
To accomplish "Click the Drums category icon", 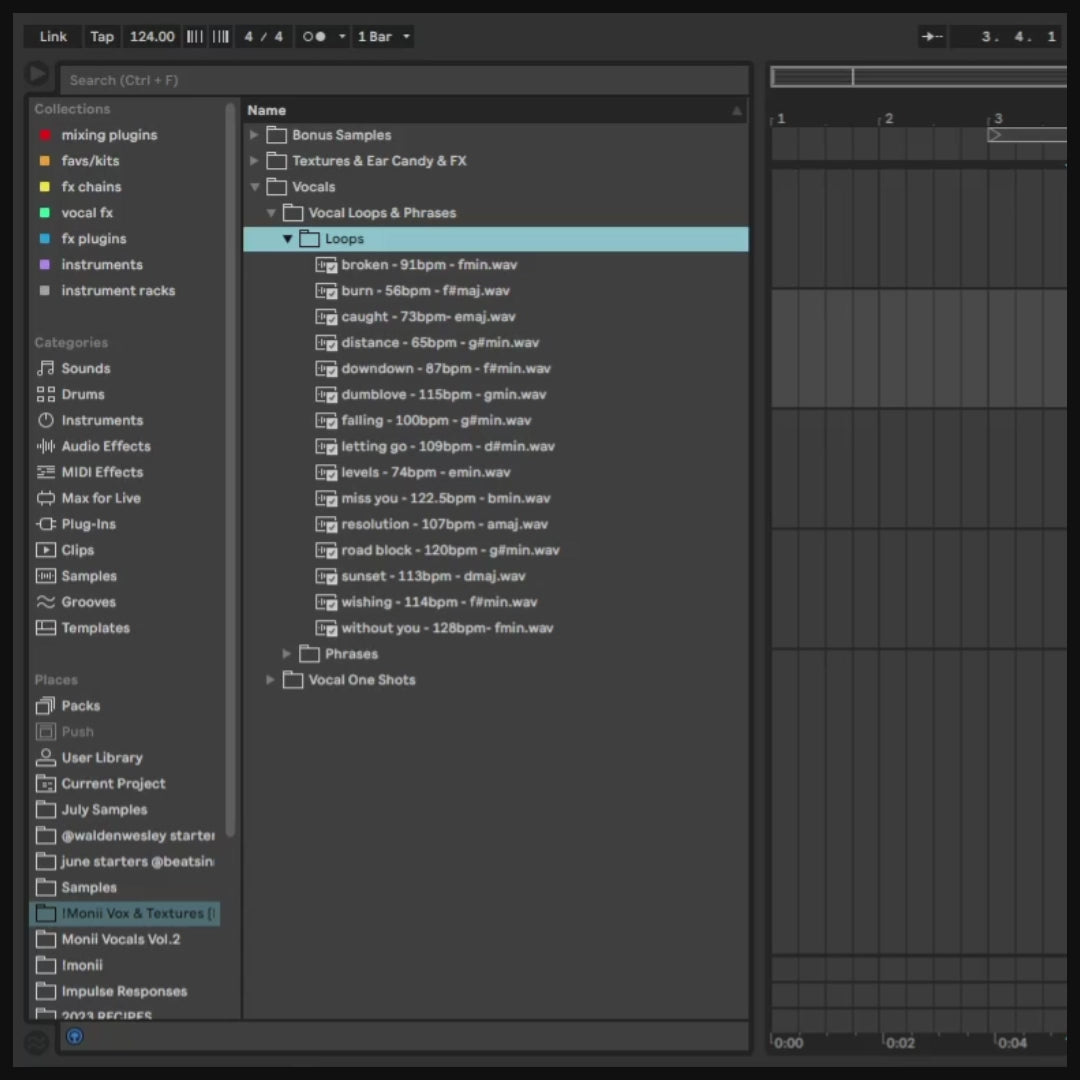I will click(45, 394).
